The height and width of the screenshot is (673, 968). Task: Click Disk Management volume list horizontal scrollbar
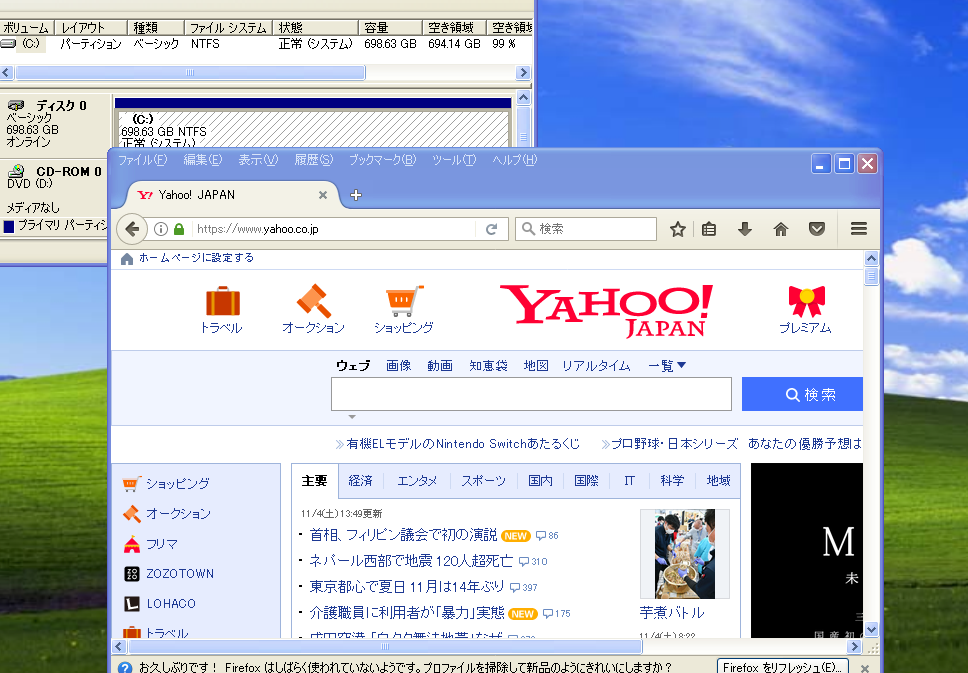pyautogui.click(x=190, y=73)
